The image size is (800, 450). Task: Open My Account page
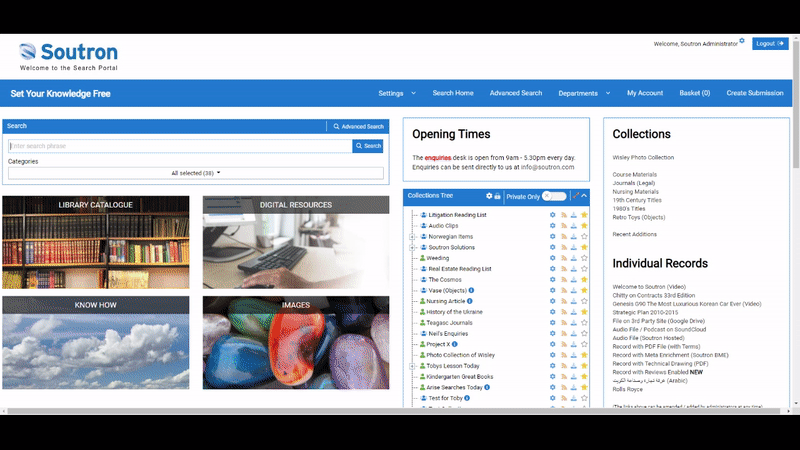645,93
